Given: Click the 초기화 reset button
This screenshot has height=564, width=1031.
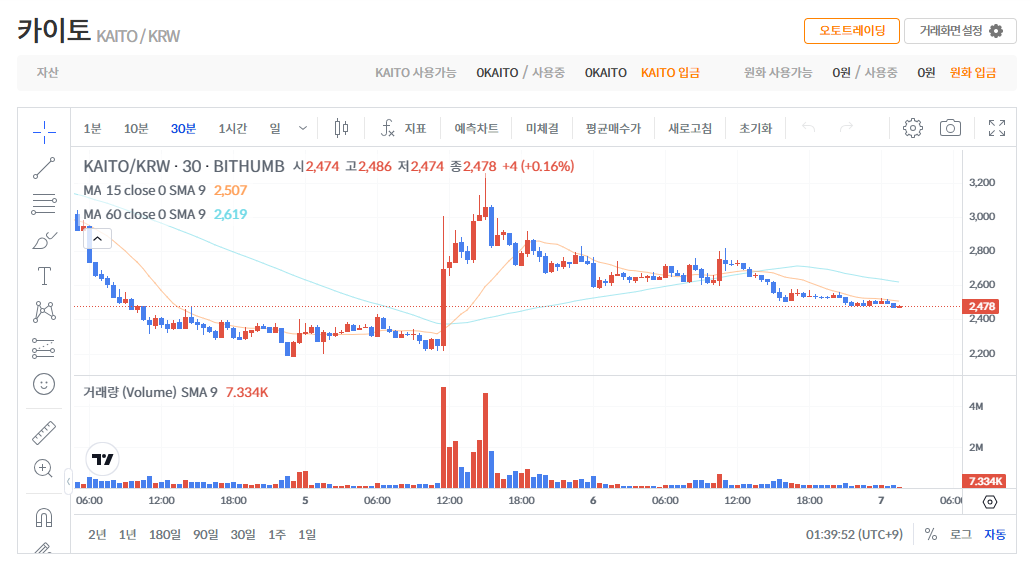Looking at the screenshot, I should 755,128.
